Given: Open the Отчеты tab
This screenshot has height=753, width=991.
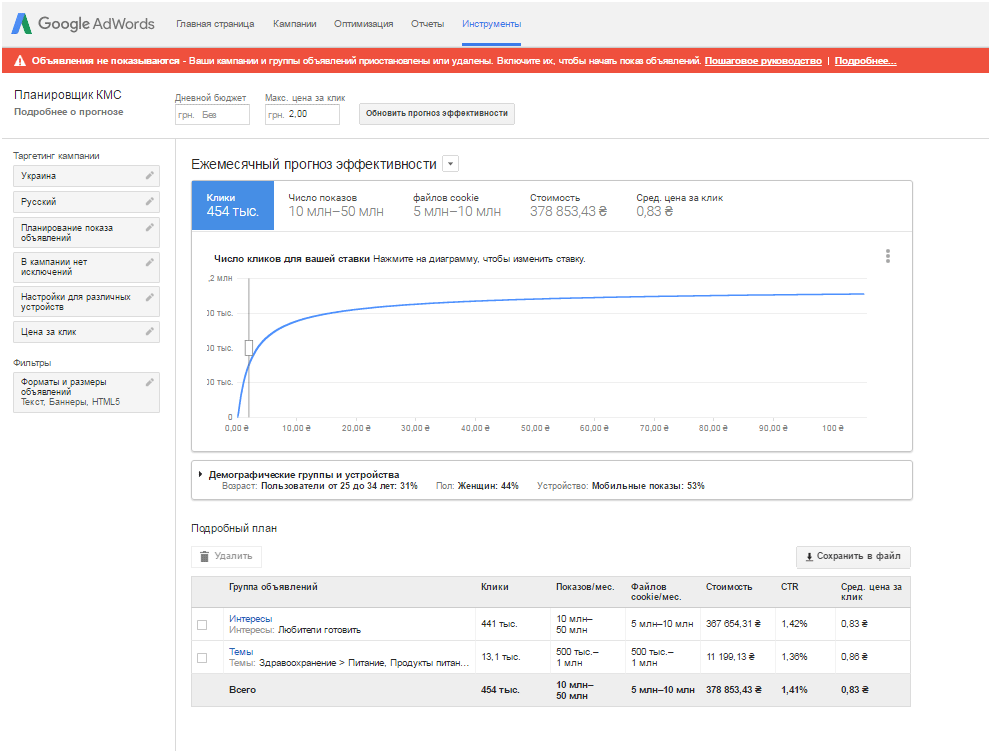Looking at the screenshot, I should (x=428, y=24).
